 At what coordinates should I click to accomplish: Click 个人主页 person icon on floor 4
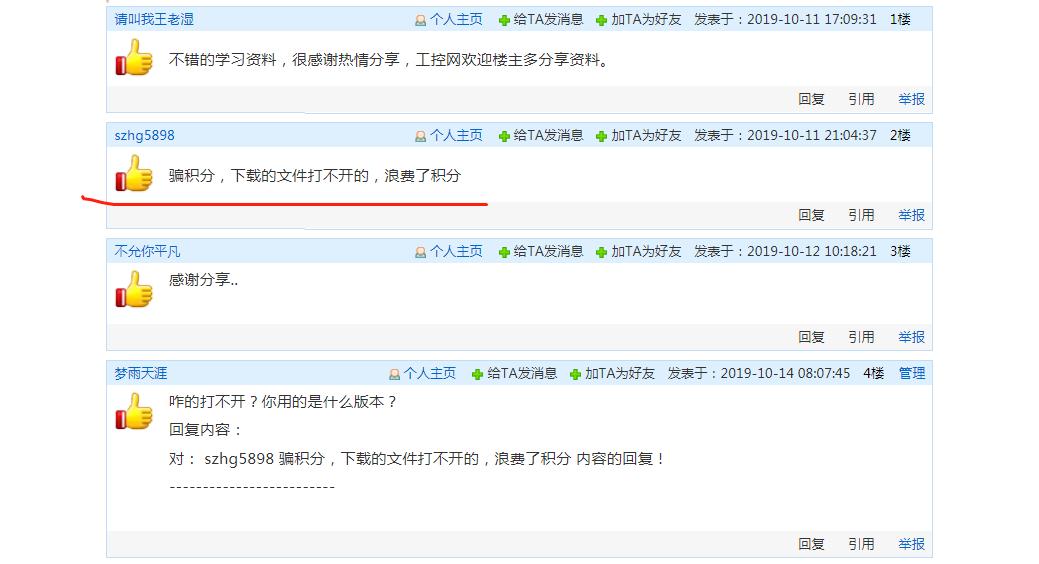[394, 374]
